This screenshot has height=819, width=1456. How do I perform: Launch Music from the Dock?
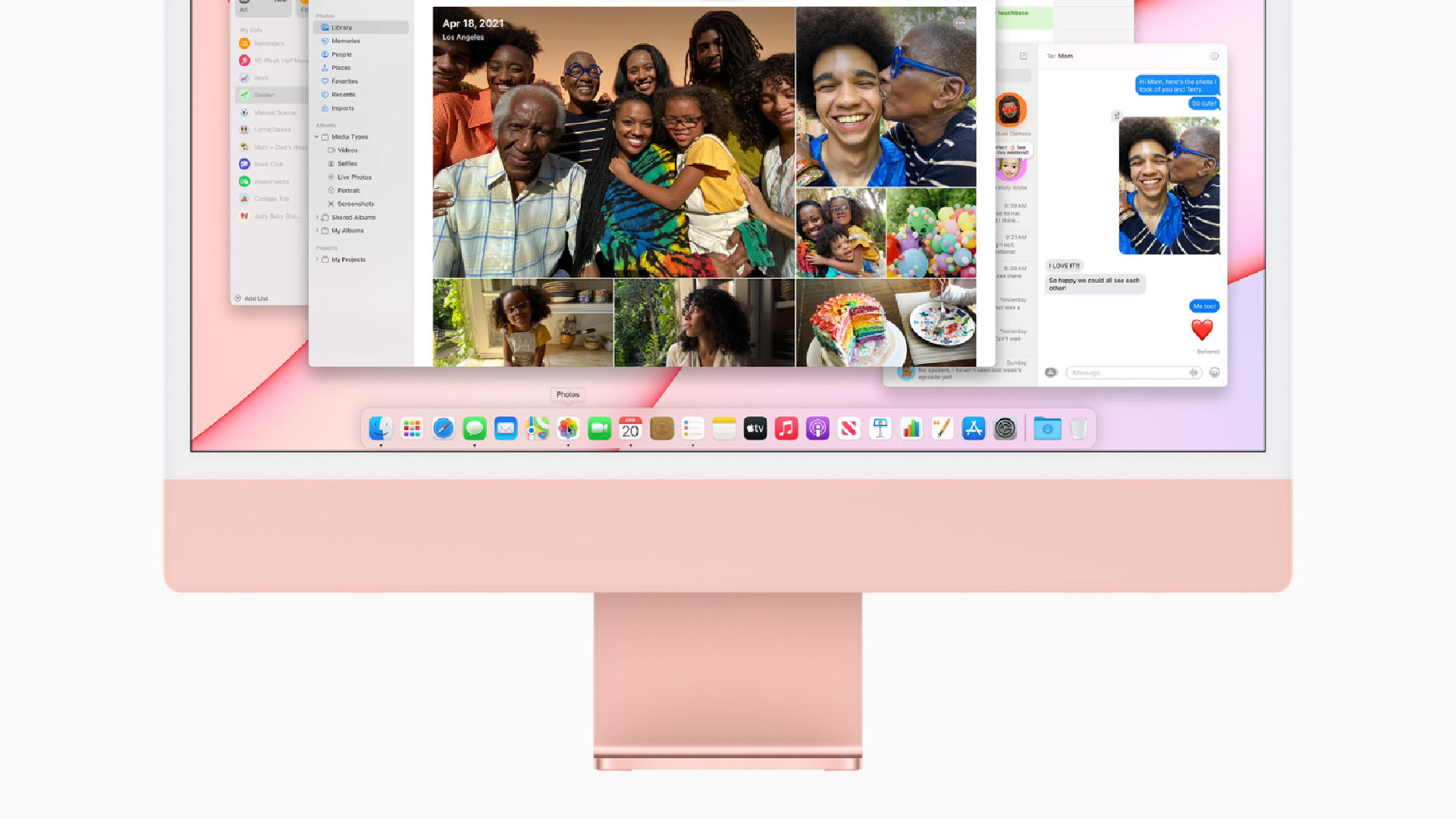click(x=786, y=428)
